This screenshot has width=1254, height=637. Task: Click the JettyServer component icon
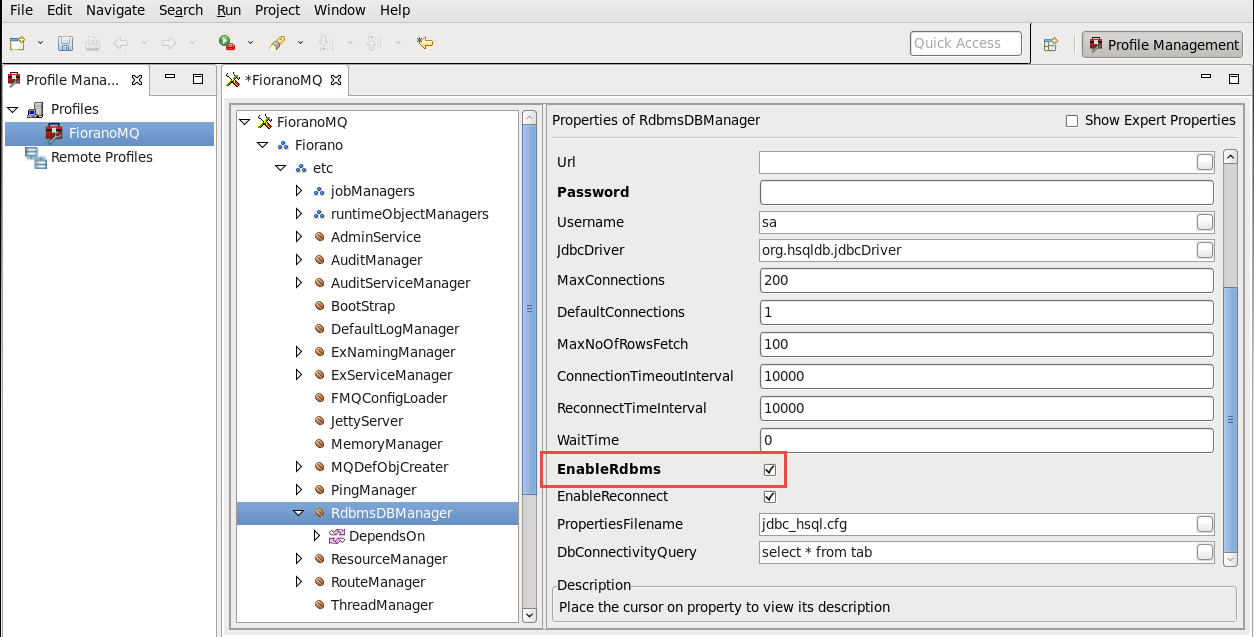click(319, 421)
